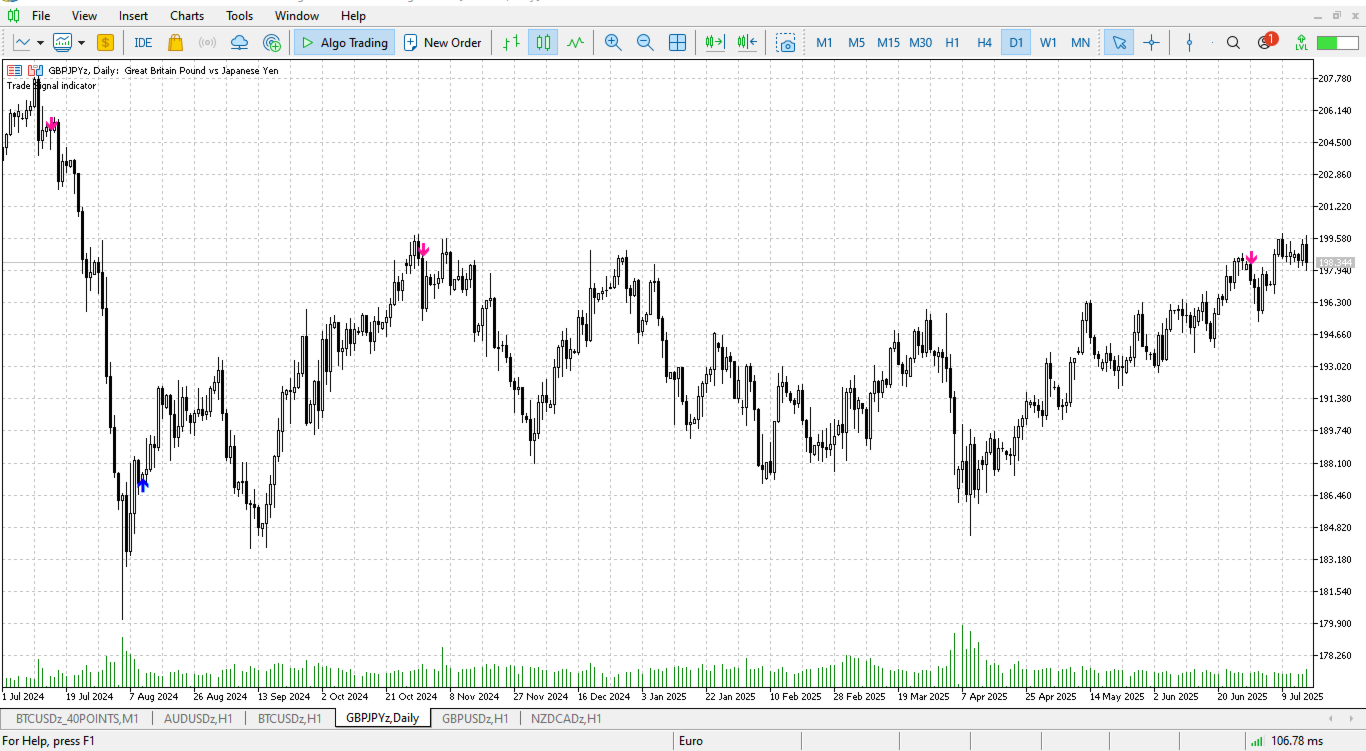Expand the chart type dropdown arrow
Image resolution: width=1366 pixels, height=751 pixels.
[41, 43]
